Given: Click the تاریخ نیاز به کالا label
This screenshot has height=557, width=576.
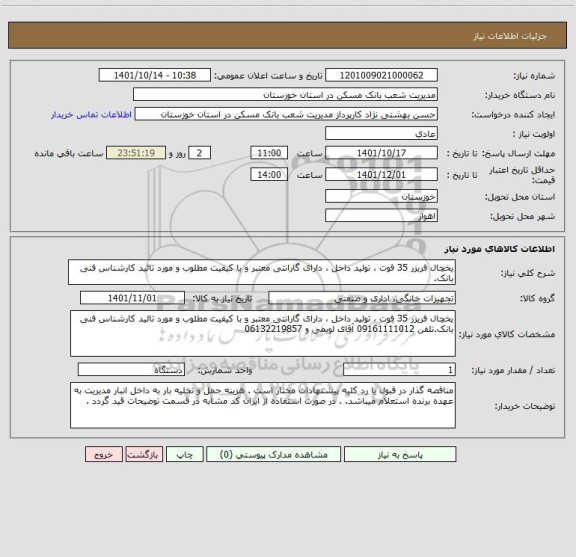Looking at the screenshot, I should (223, 298).
